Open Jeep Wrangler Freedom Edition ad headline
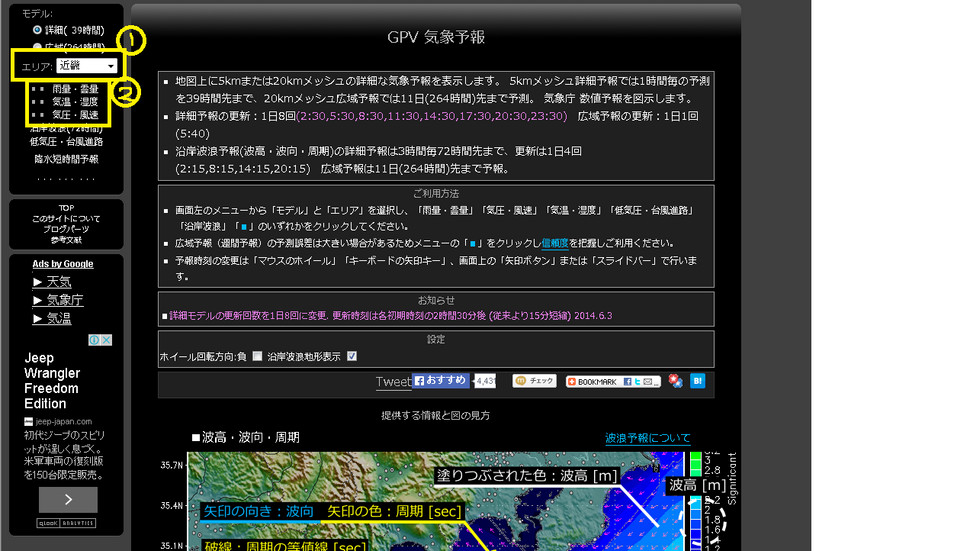The width and height of the screenshot is (970, 551). click(52, 381)
